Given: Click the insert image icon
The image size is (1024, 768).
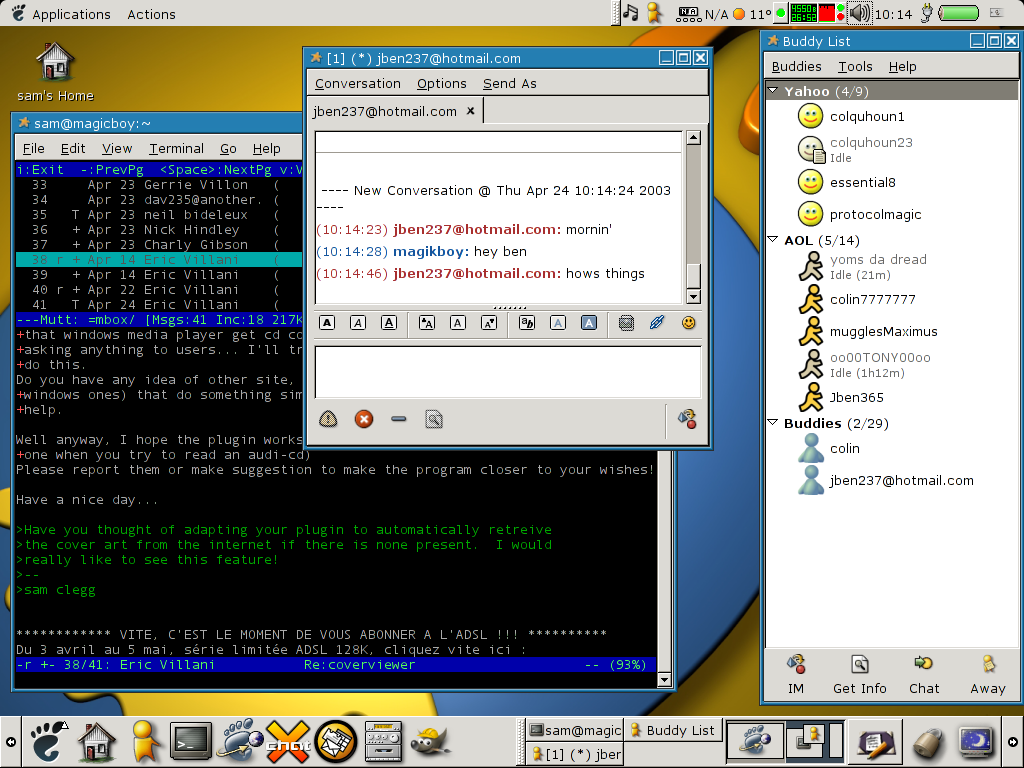Looking at the screenshot, I should point(626,323).
